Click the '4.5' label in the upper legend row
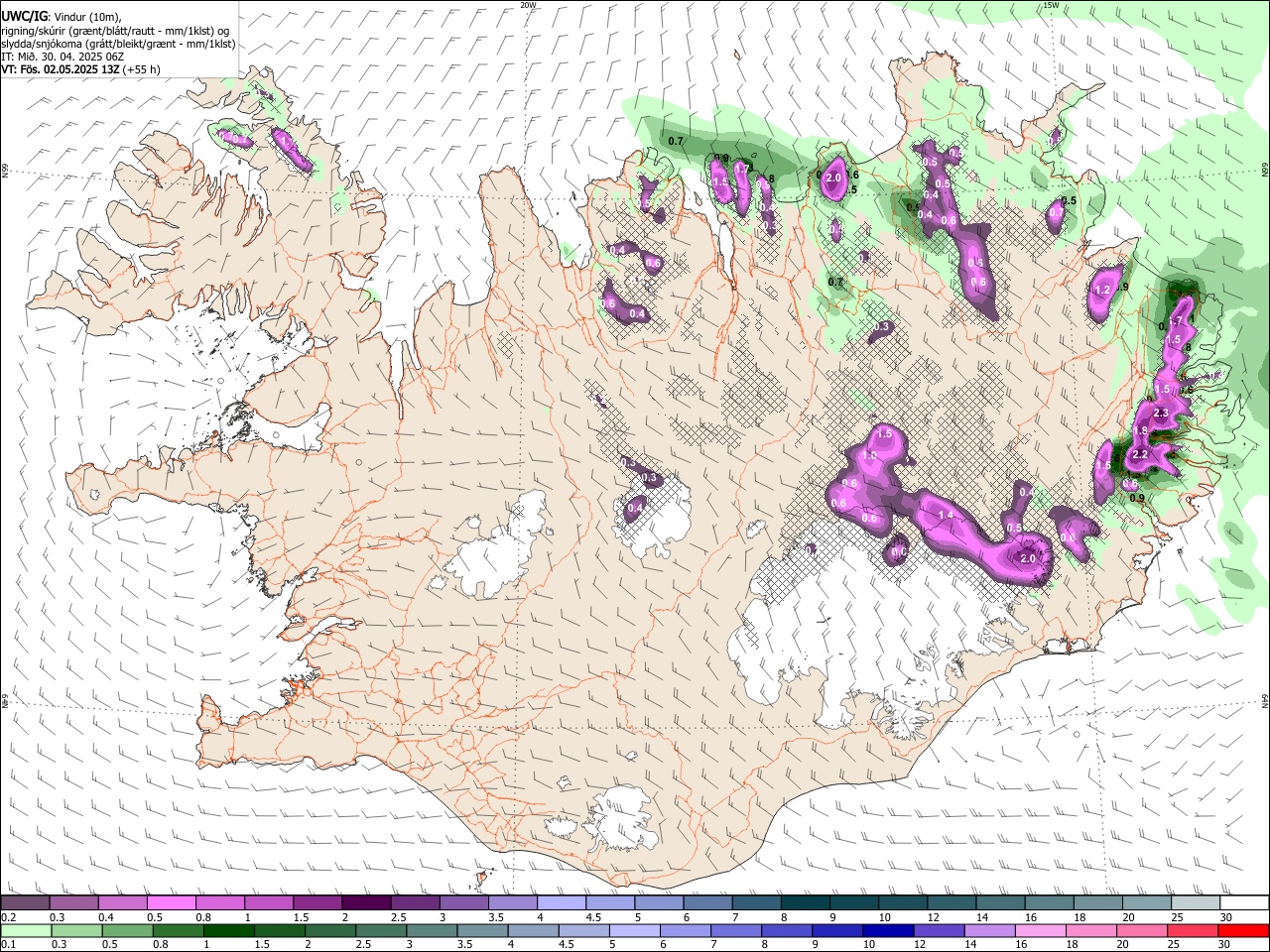 tap(593, 917)
